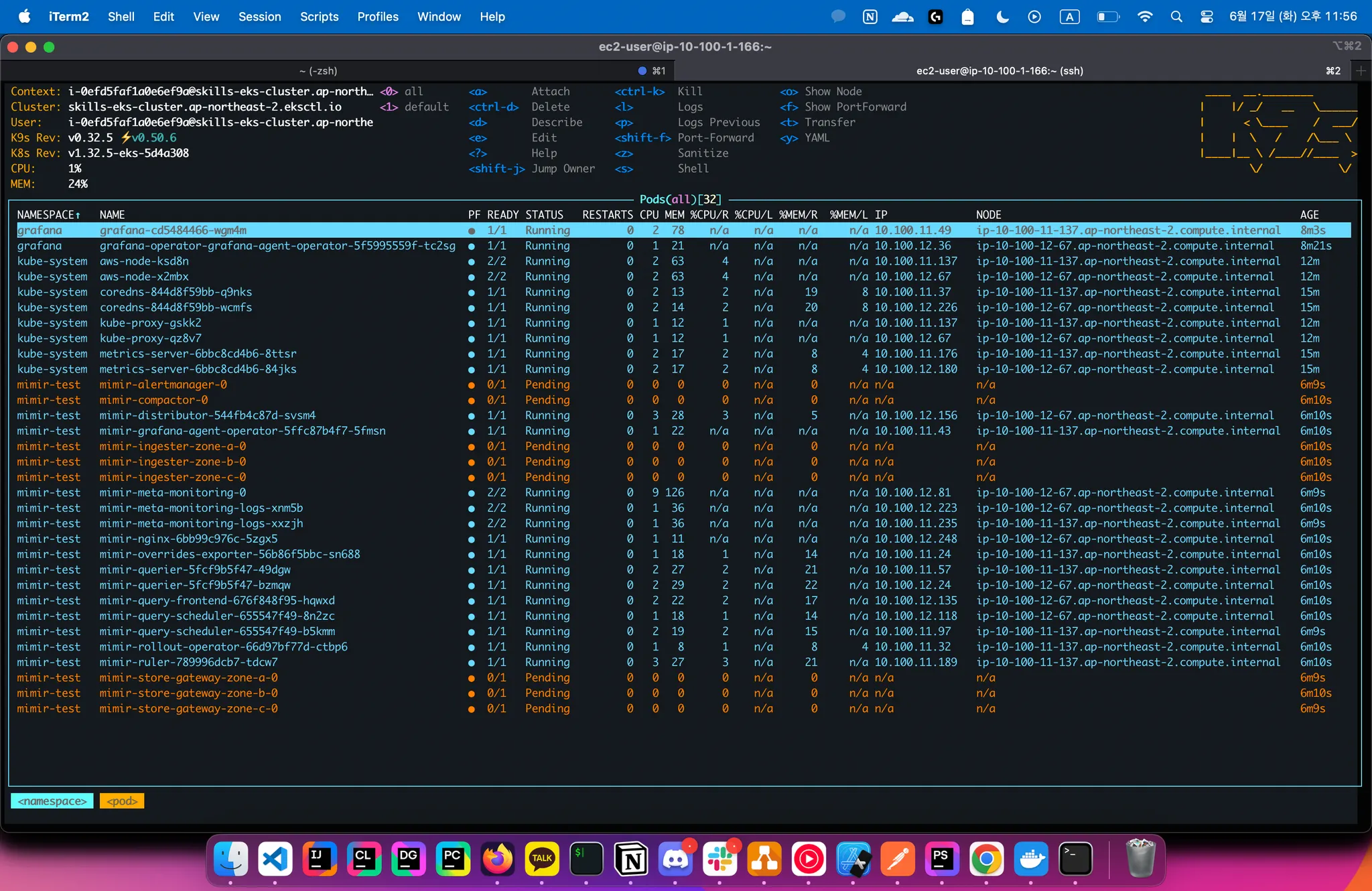The width and height of the screenshot is (1372, 891).
Task: Click the Cloudflare WARP menu bar icon
Action: click(x=902, y=17)
